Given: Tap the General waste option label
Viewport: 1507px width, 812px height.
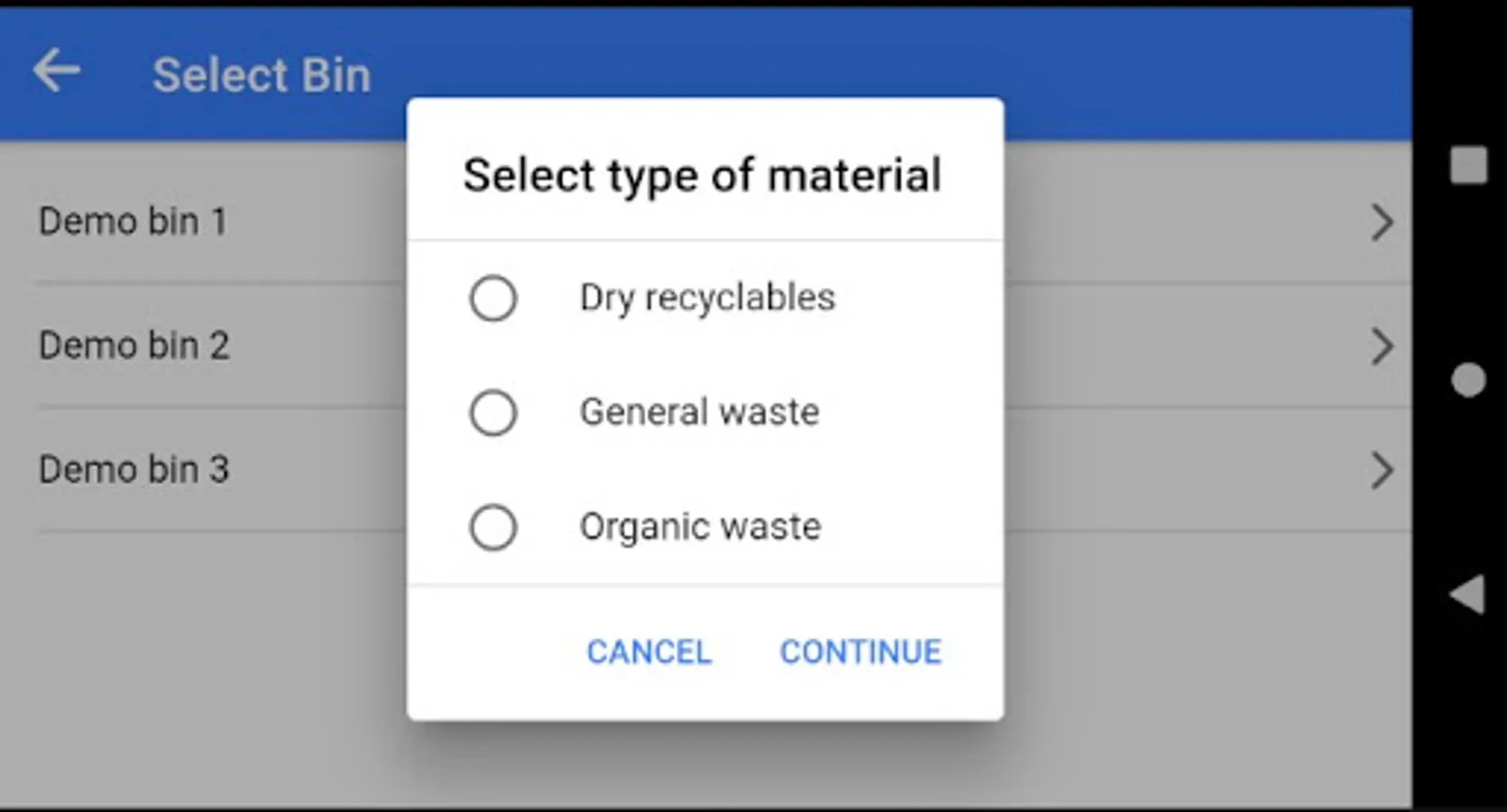Looking at the screenshot, I should tap(699, 412).
